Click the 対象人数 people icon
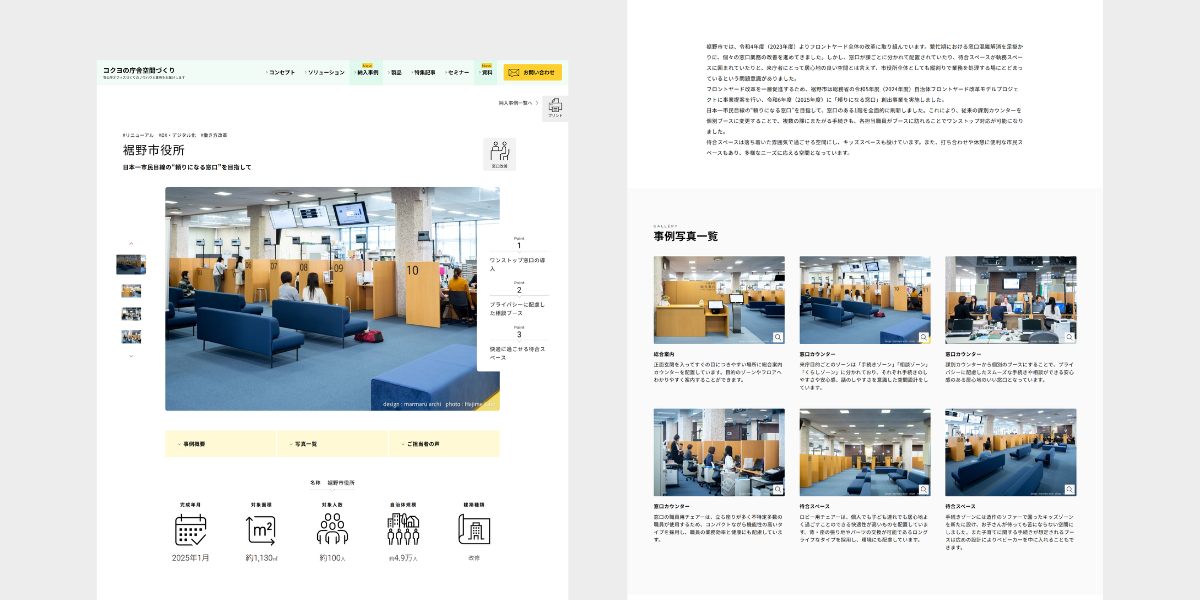The height and width of the screenshot is (600, 1200). pyautogui.click(x=332, y=530)
